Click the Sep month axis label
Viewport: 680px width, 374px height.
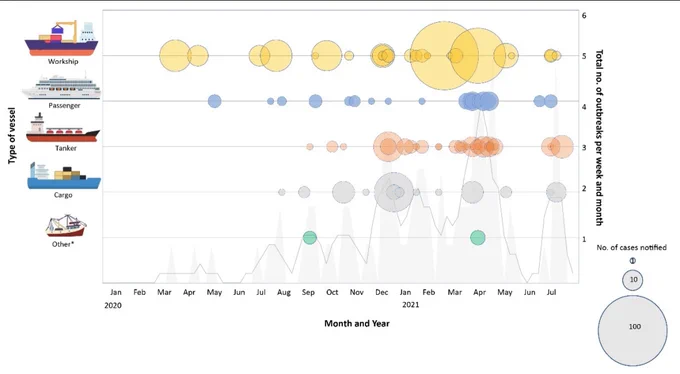point(308,292)
